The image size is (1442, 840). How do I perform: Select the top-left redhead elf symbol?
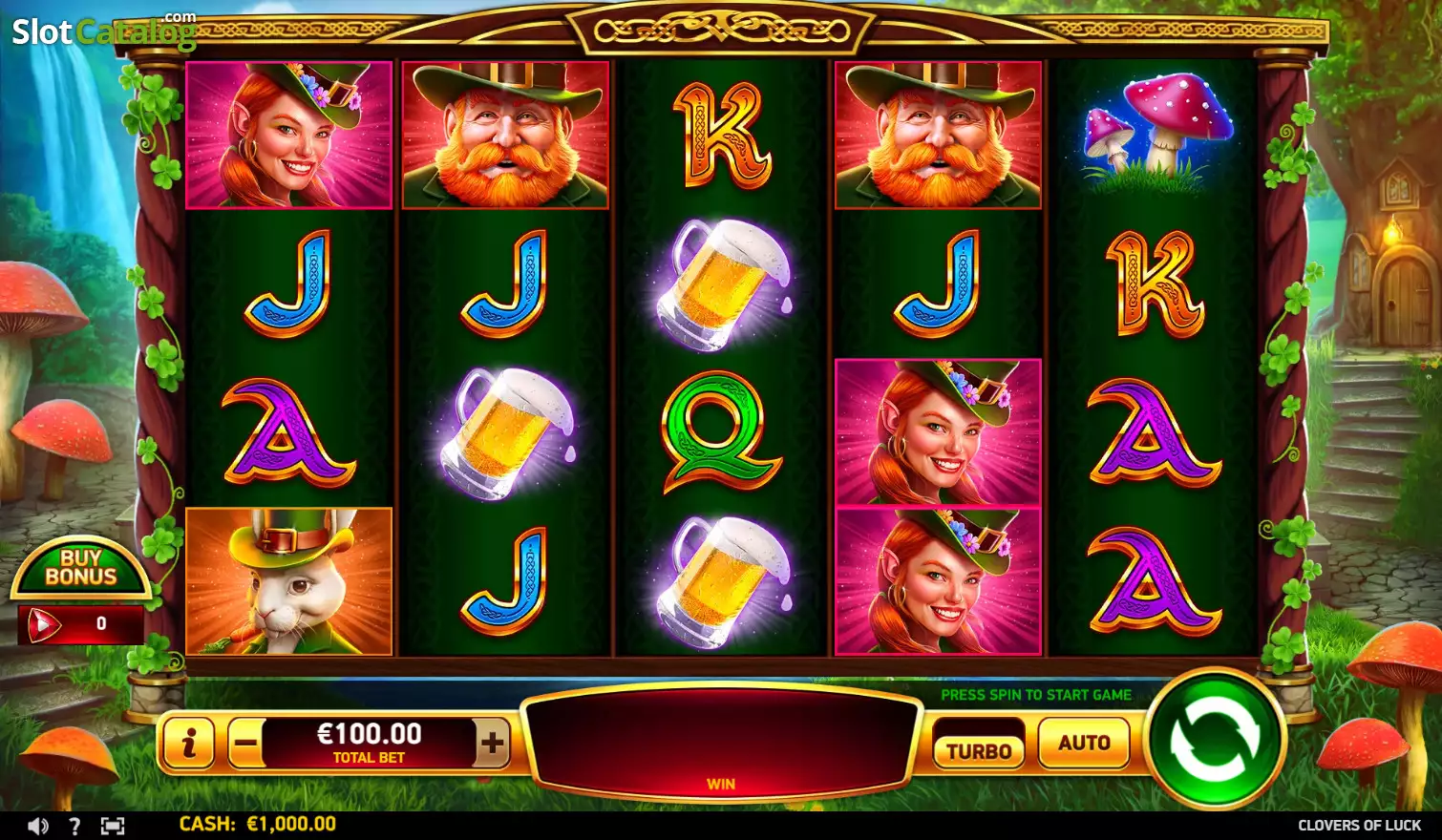pyautogui.click(x=289, y=135)
